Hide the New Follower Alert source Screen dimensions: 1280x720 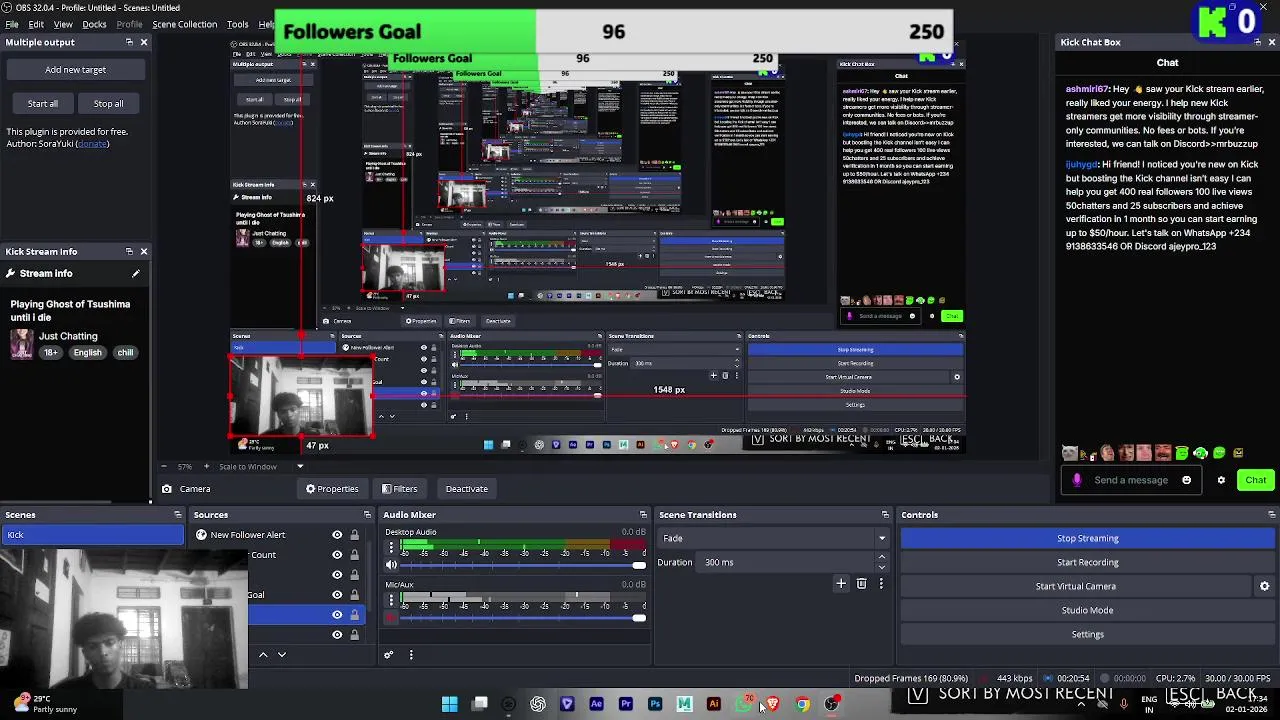[337, 535]
